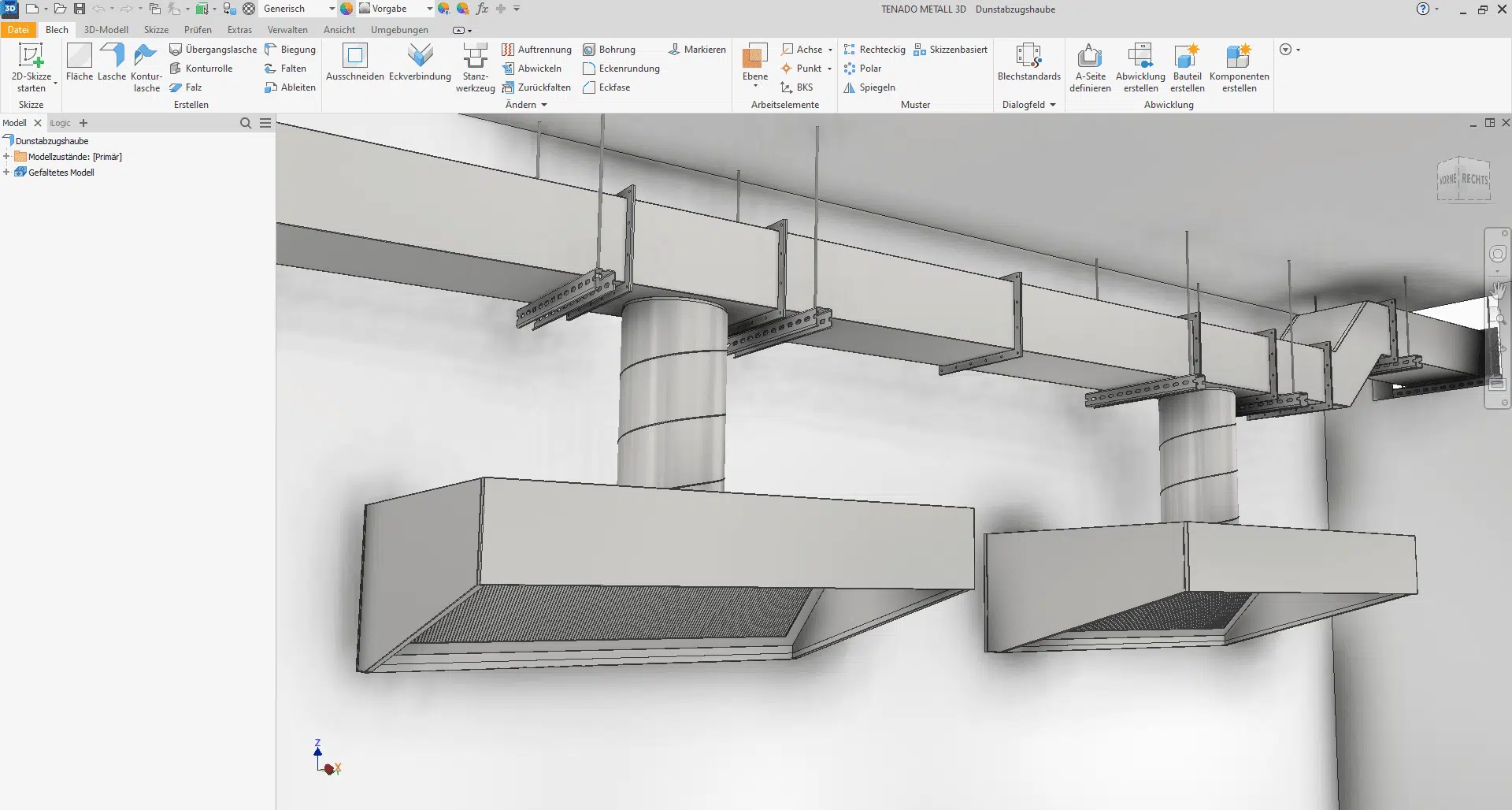The height and width of the screenshot is (810, 1512).
Task: Pick the Falz tool
Action: point(186,87)
